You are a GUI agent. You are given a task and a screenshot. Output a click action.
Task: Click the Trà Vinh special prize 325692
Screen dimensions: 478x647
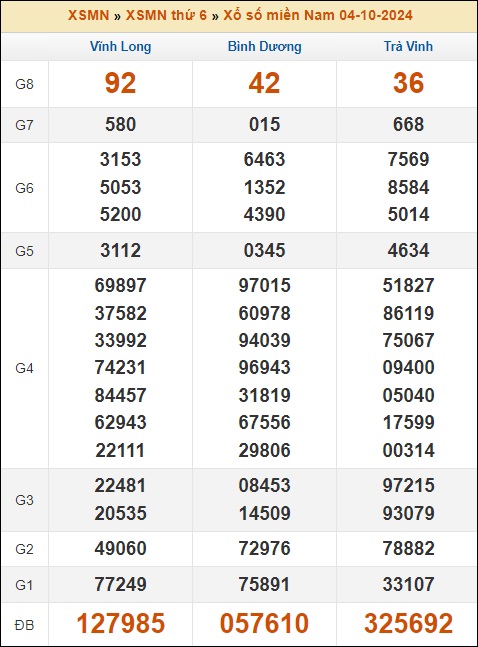(x=408, y=623)
